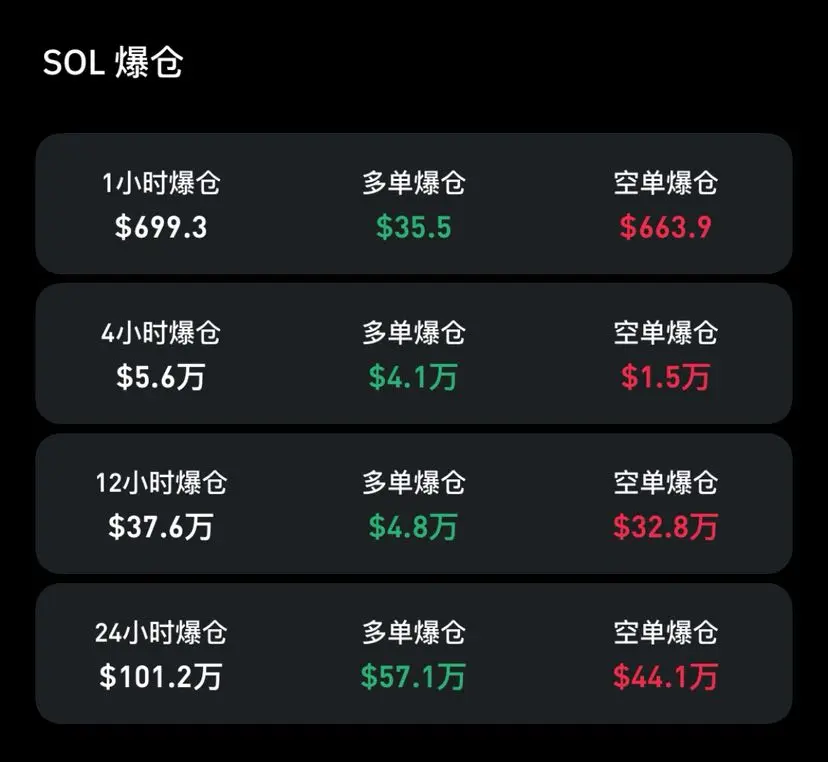Tap the red $663.9 short liquidation value
This screenshot has height=762, width=828.
665,227
